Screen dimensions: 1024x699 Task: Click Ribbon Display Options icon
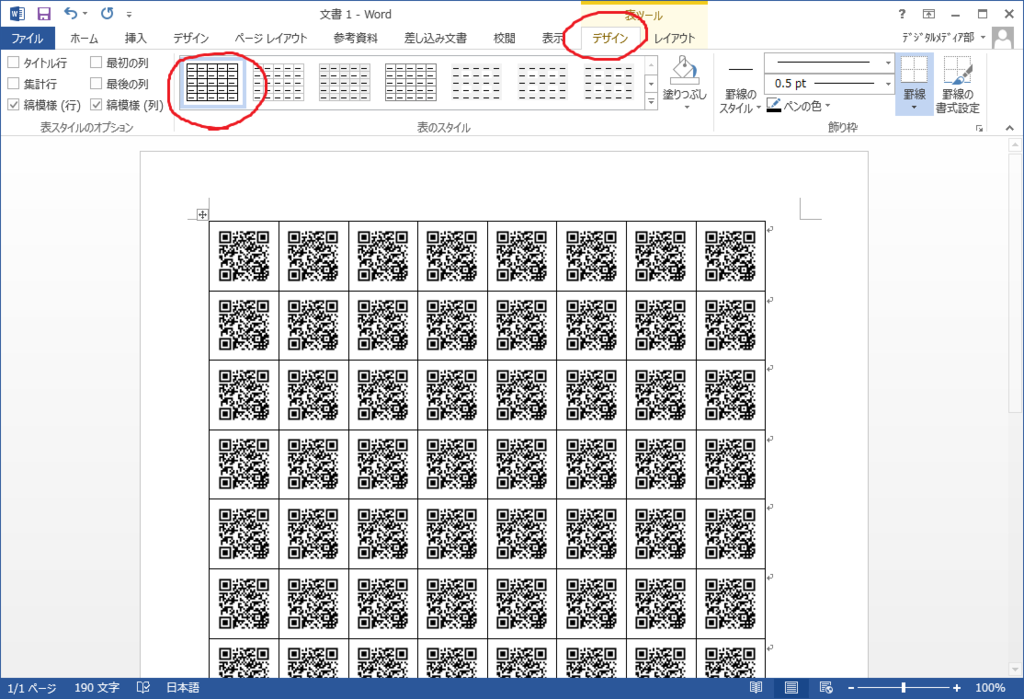point(929,14)
